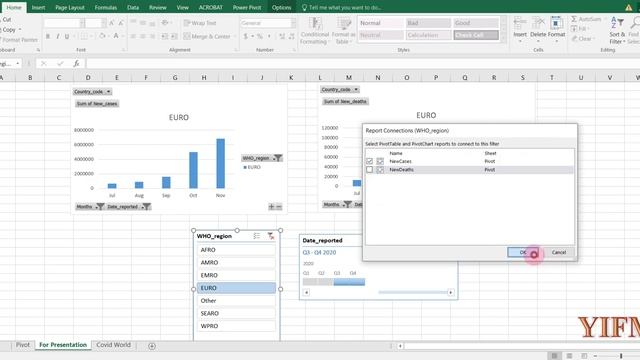This screenshot has height=360, width=640.
Task: Click the Q3-Q4 selected timeline bar
Action: 349,282
